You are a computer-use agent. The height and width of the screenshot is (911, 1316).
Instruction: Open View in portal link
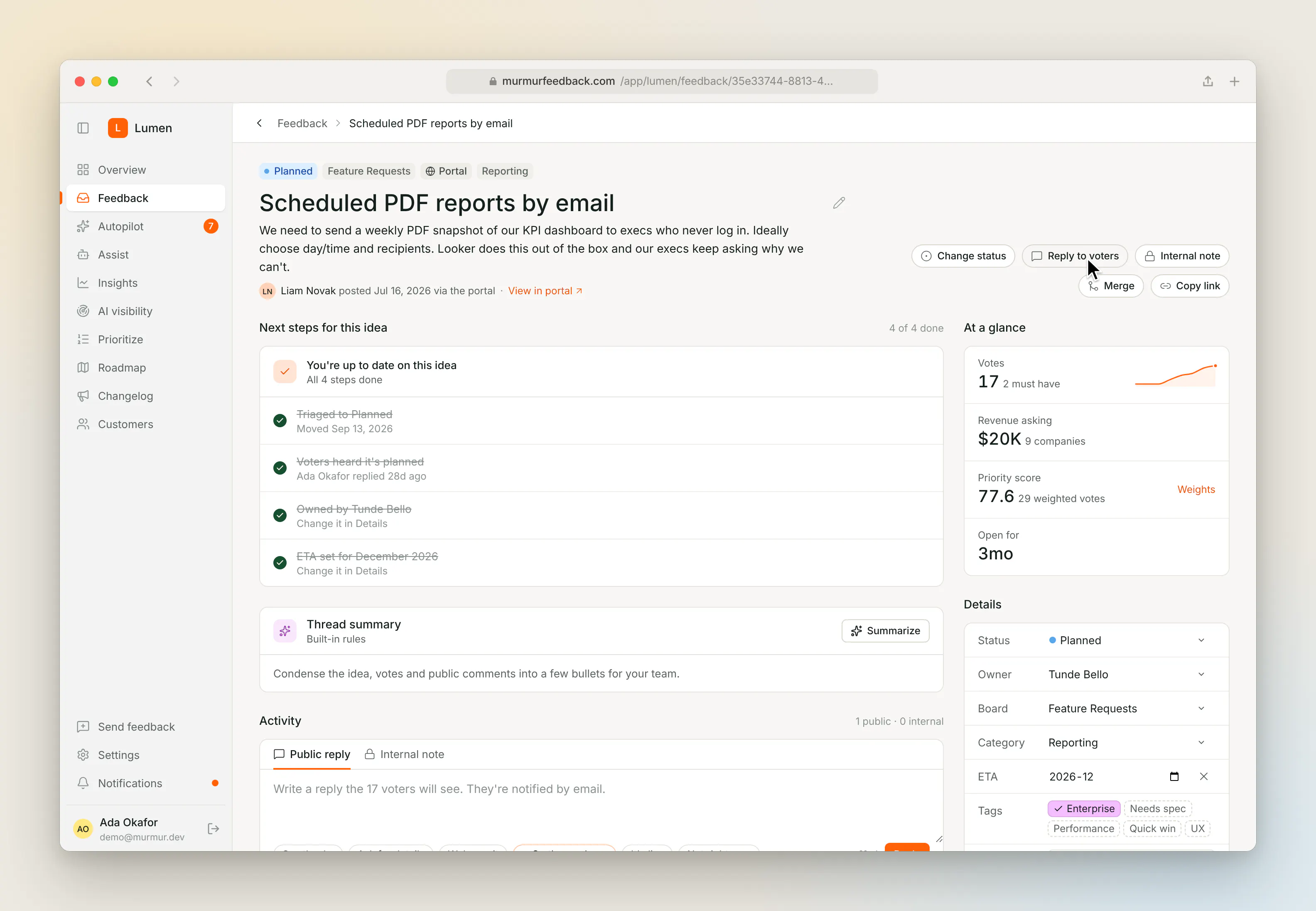[x=545, y=291]
